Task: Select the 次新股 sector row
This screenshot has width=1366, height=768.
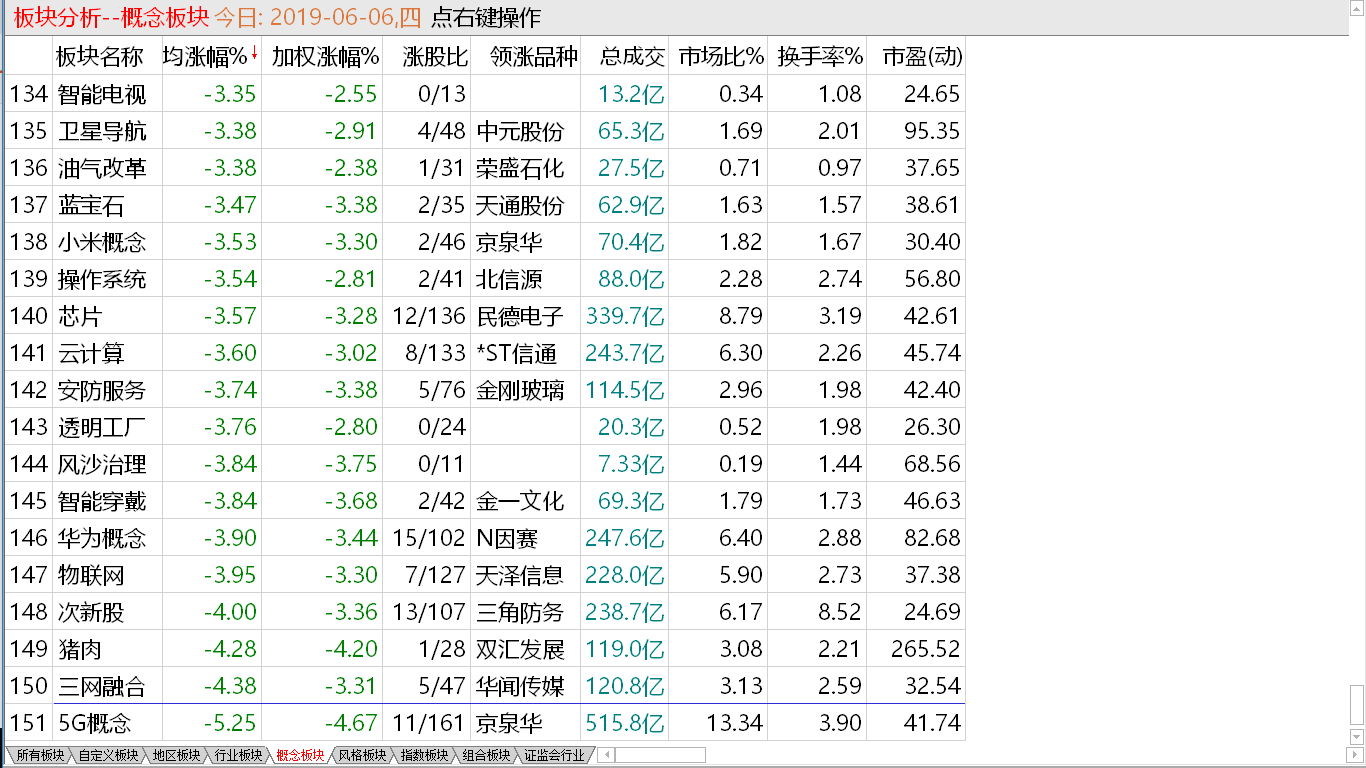Action: tap(485, 612)
